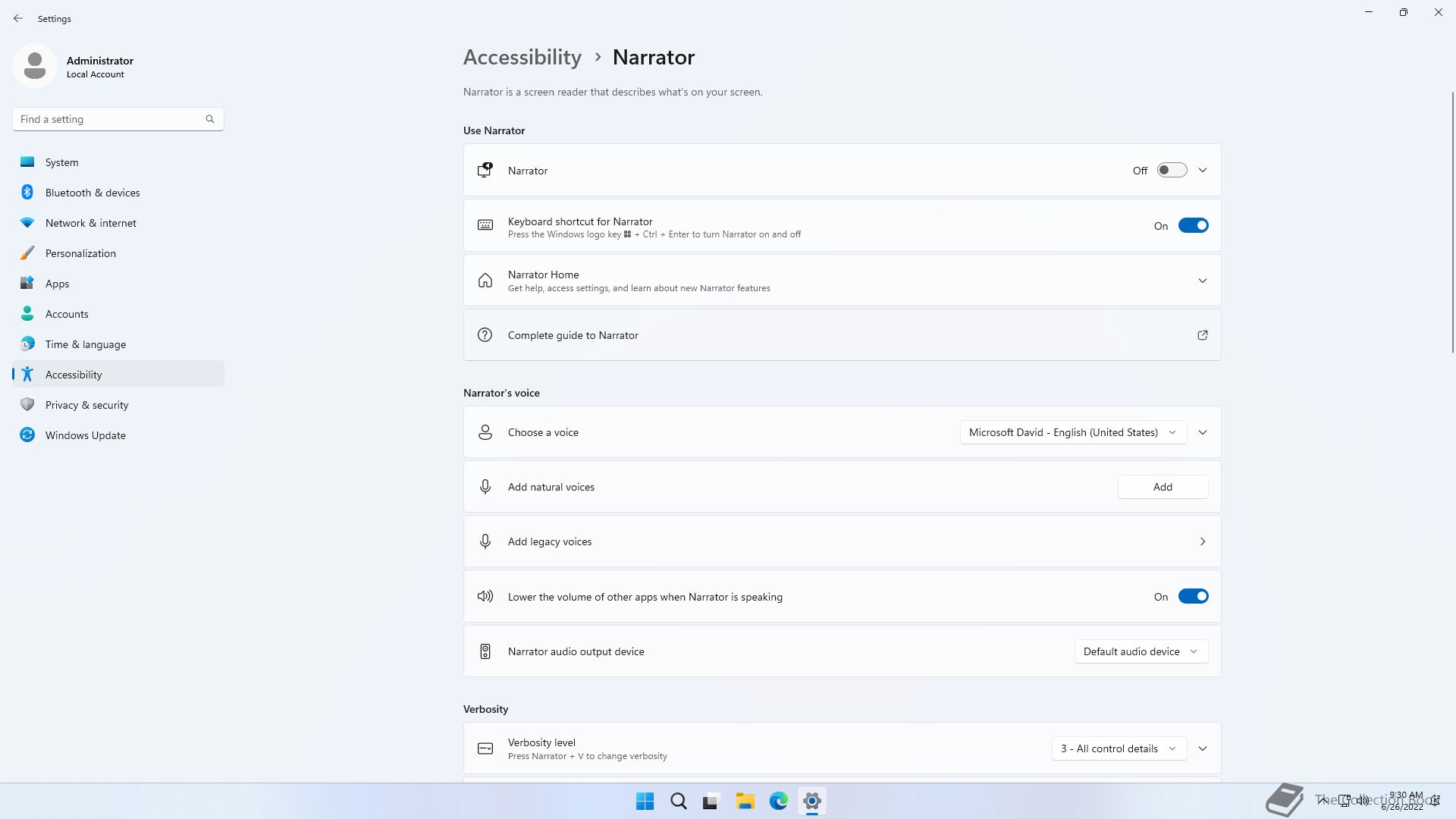Click microphone icon beside Add natural voices
The image size is (1456, 819).
tap(485, 487)
